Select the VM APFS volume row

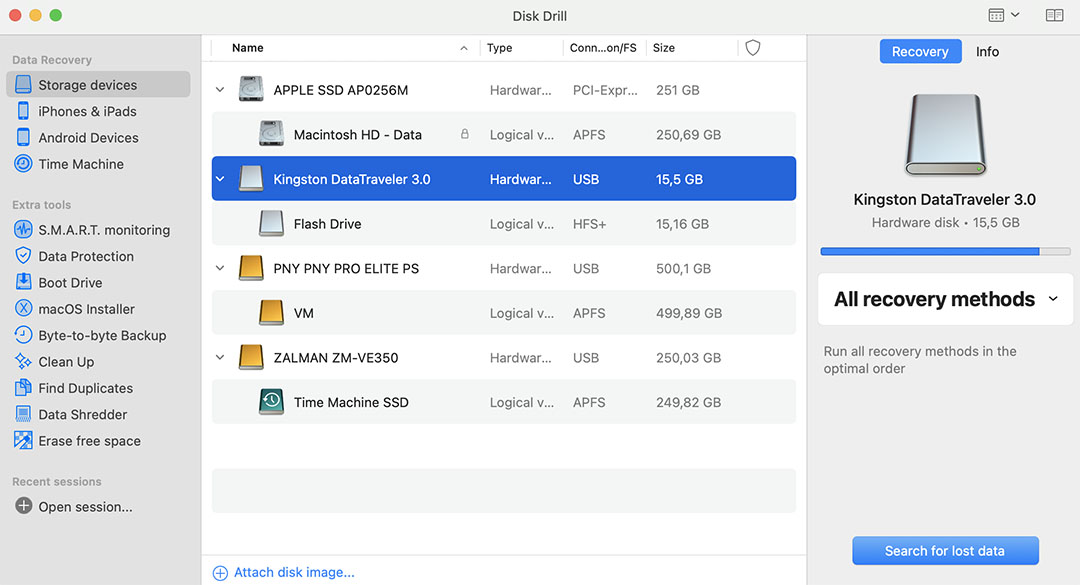(503, 313)
